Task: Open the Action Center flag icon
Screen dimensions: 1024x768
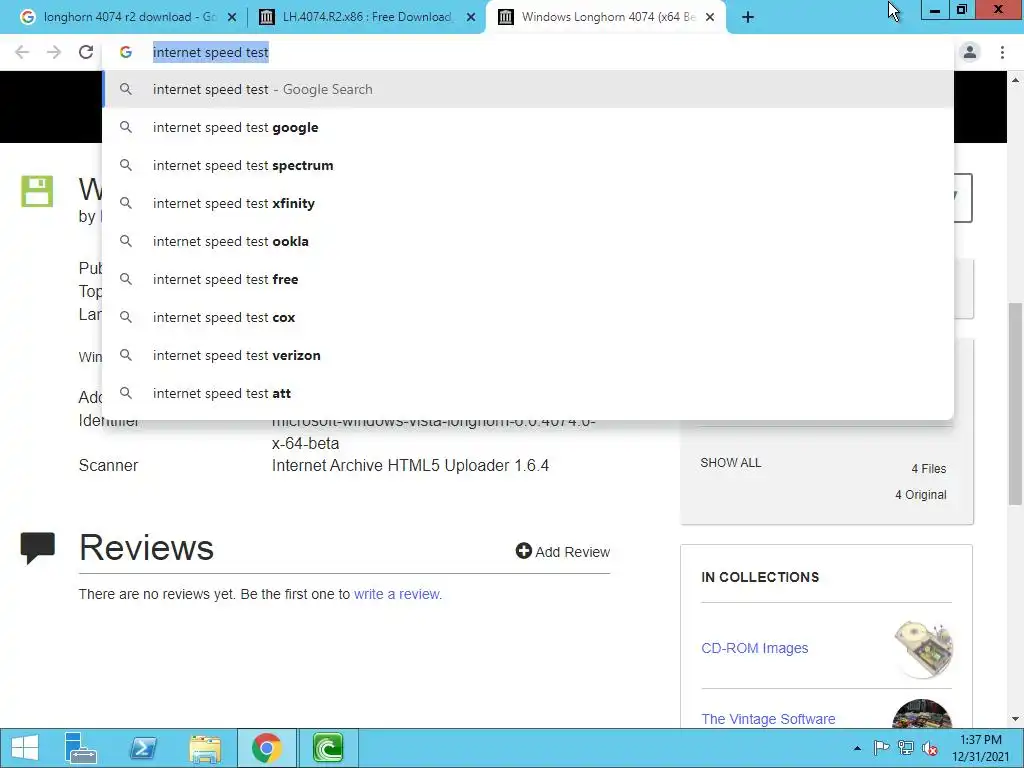Action: click(x=881, y=748)
